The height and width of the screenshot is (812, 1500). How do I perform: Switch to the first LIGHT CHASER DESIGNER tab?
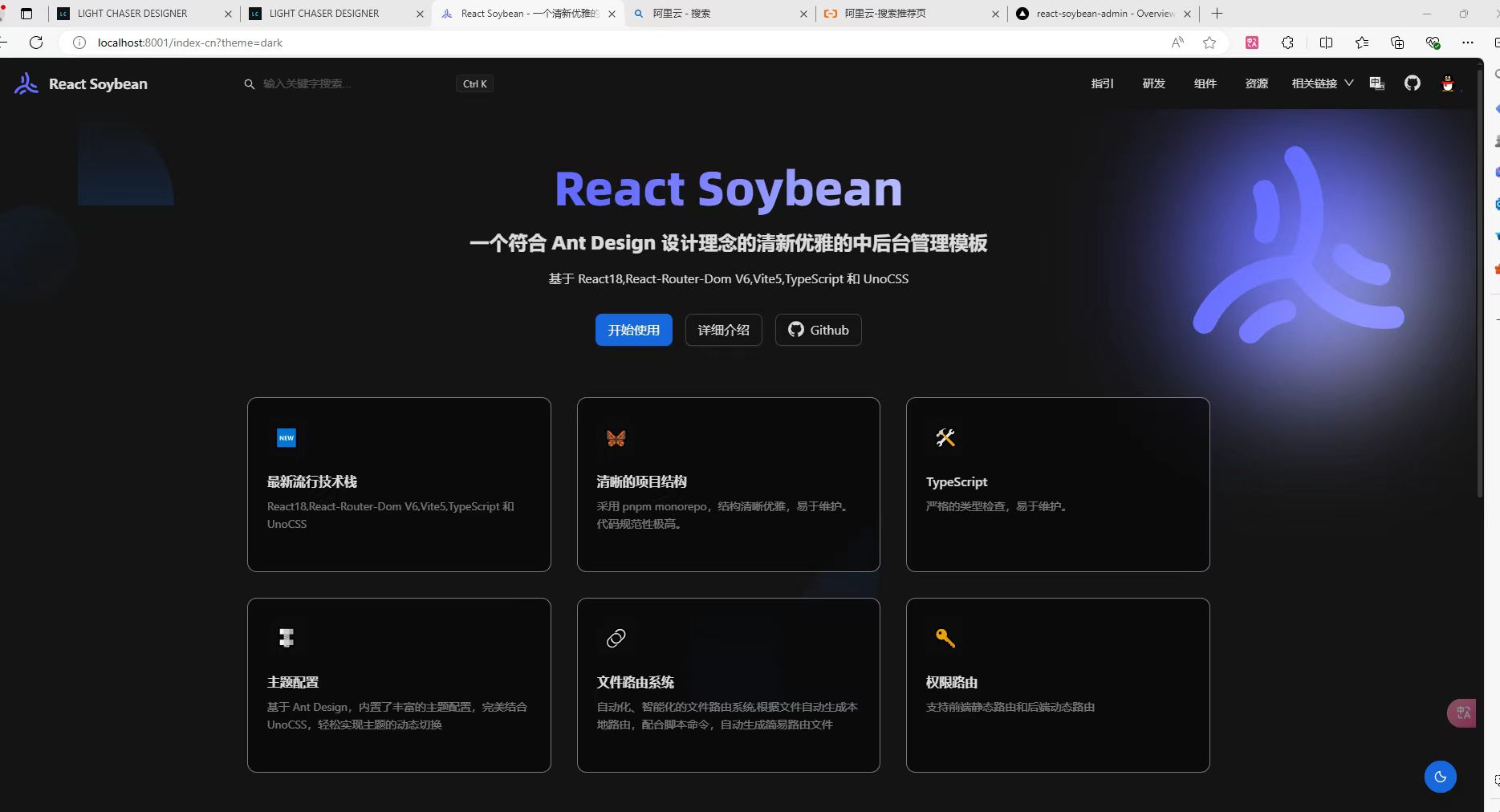click(x=144, y=14)
